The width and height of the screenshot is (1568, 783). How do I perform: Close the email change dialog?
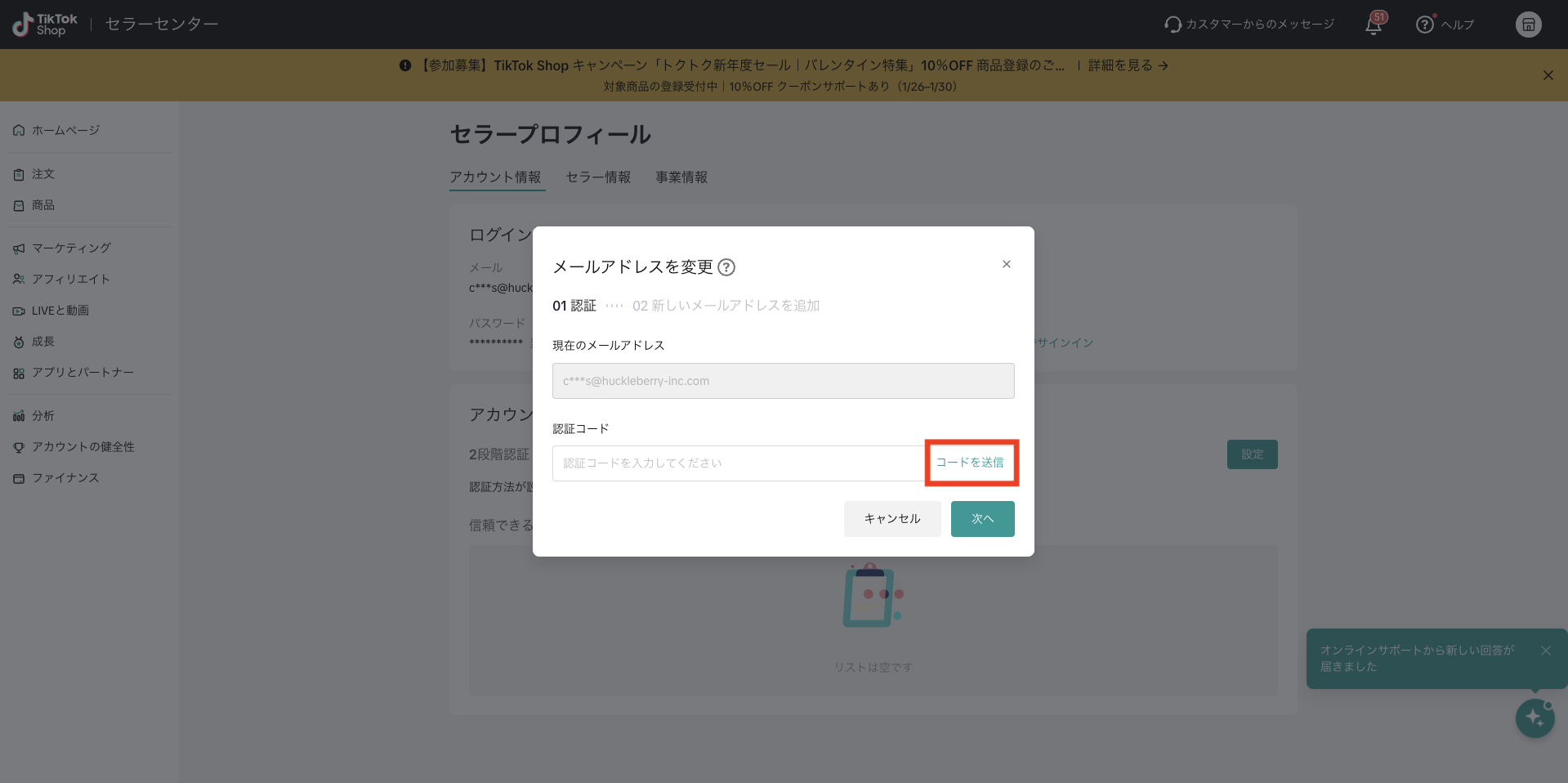[x=1007, y=264]
